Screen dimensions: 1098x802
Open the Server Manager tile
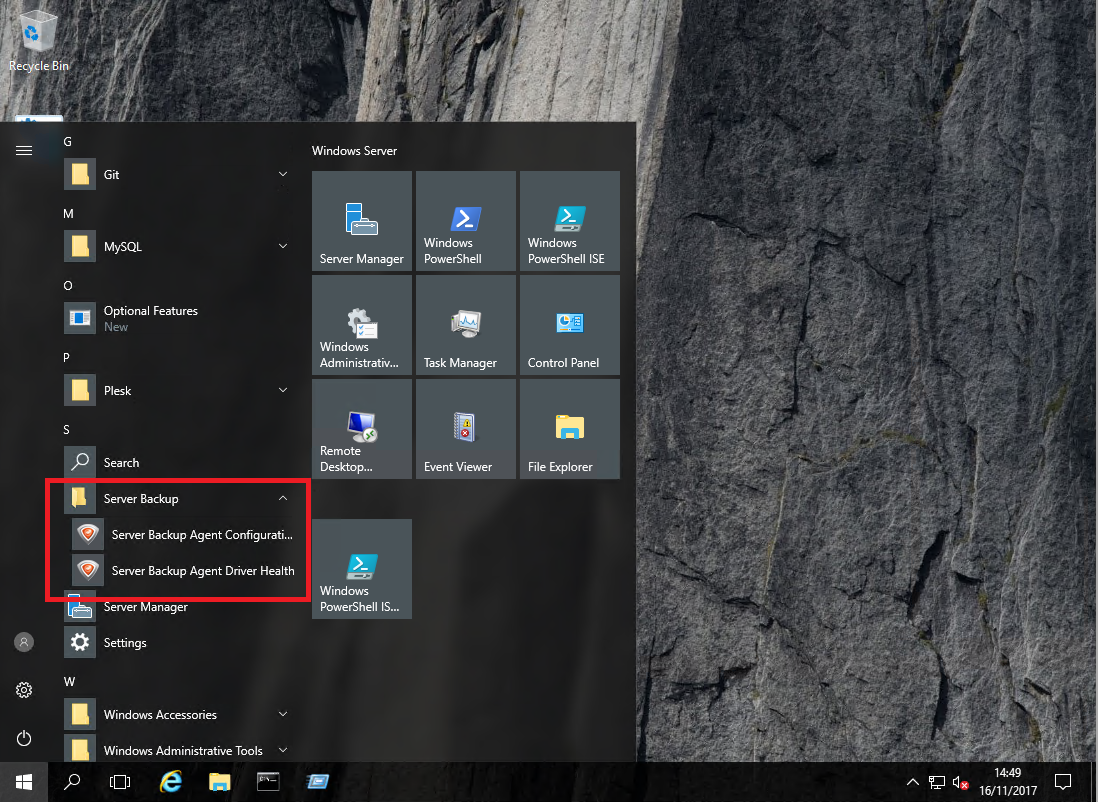point(361,221)
